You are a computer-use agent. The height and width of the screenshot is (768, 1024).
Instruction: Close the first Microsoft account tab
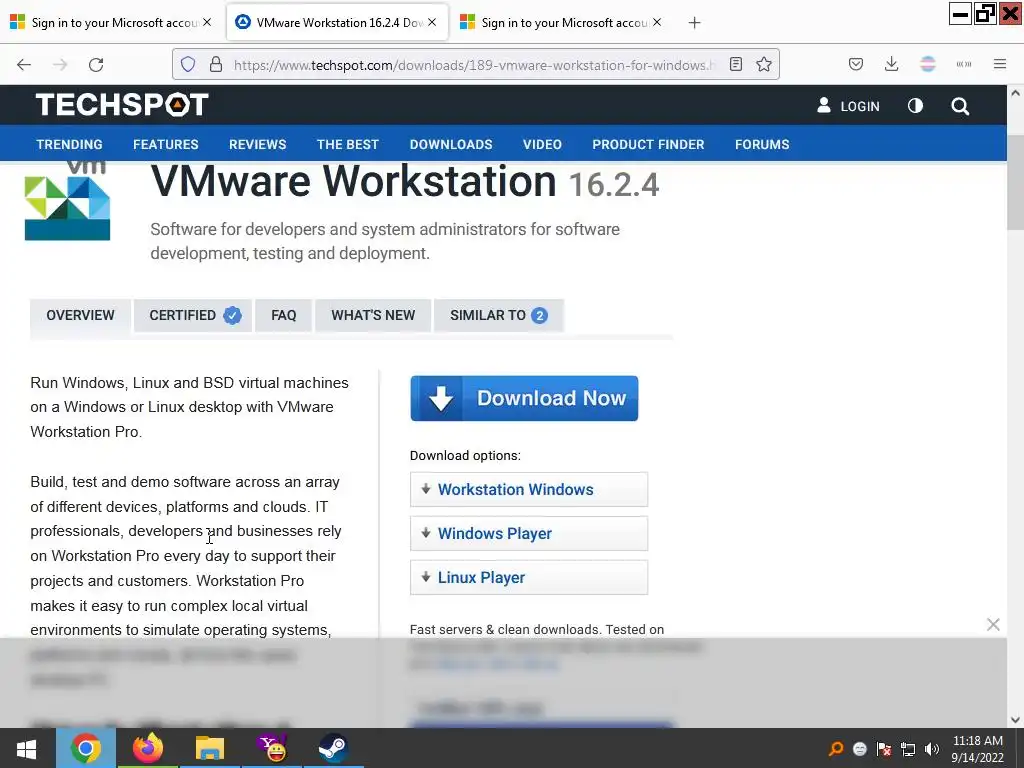[x=207, y=22]
